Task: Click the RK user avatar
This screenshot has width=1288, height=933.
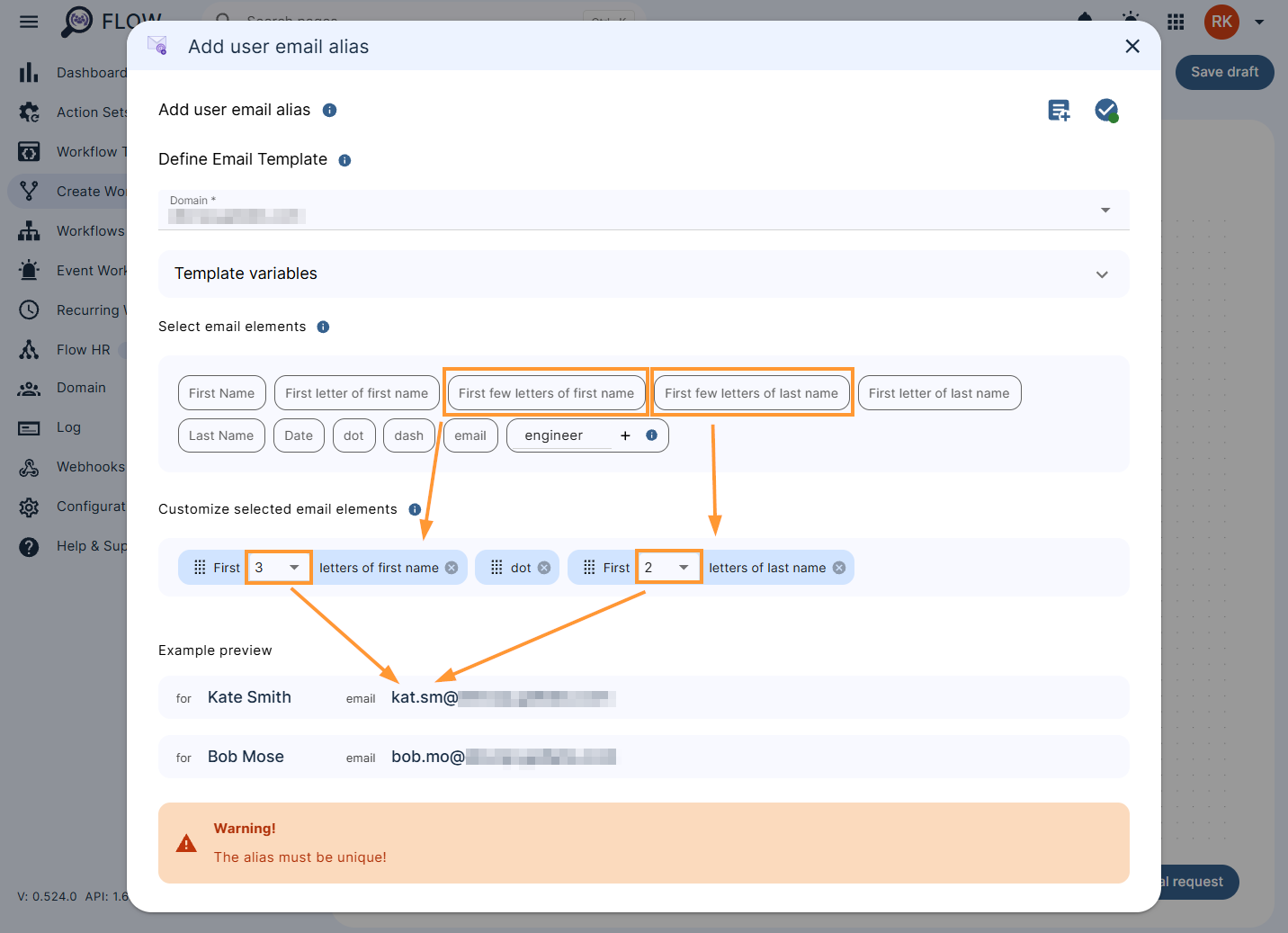Action: click(x=1221, y=22)
